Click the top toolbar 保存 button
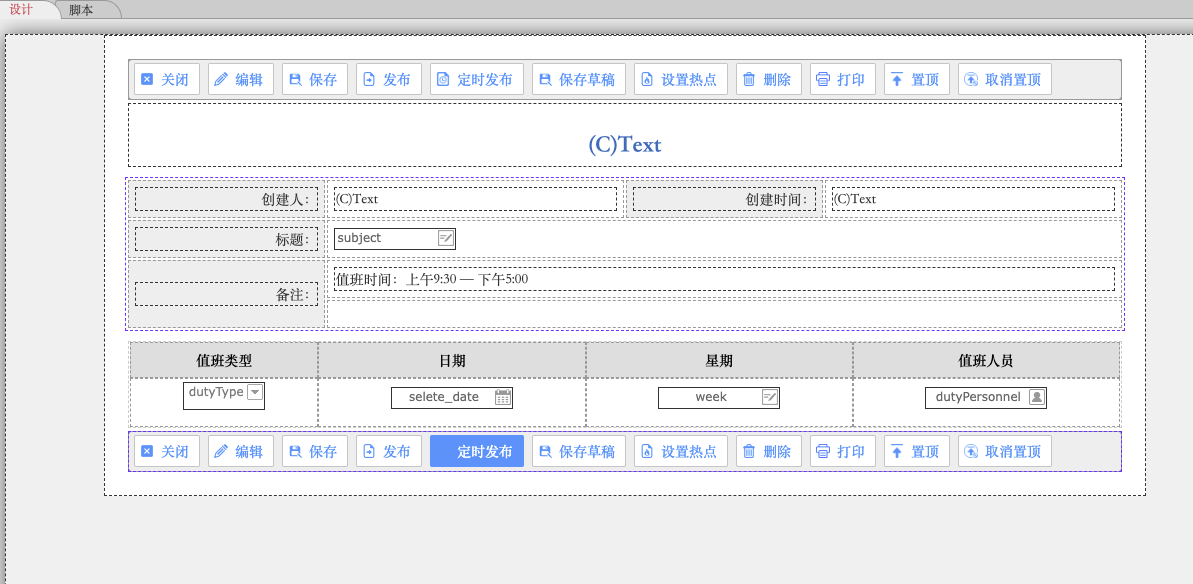 coord(314,79)
